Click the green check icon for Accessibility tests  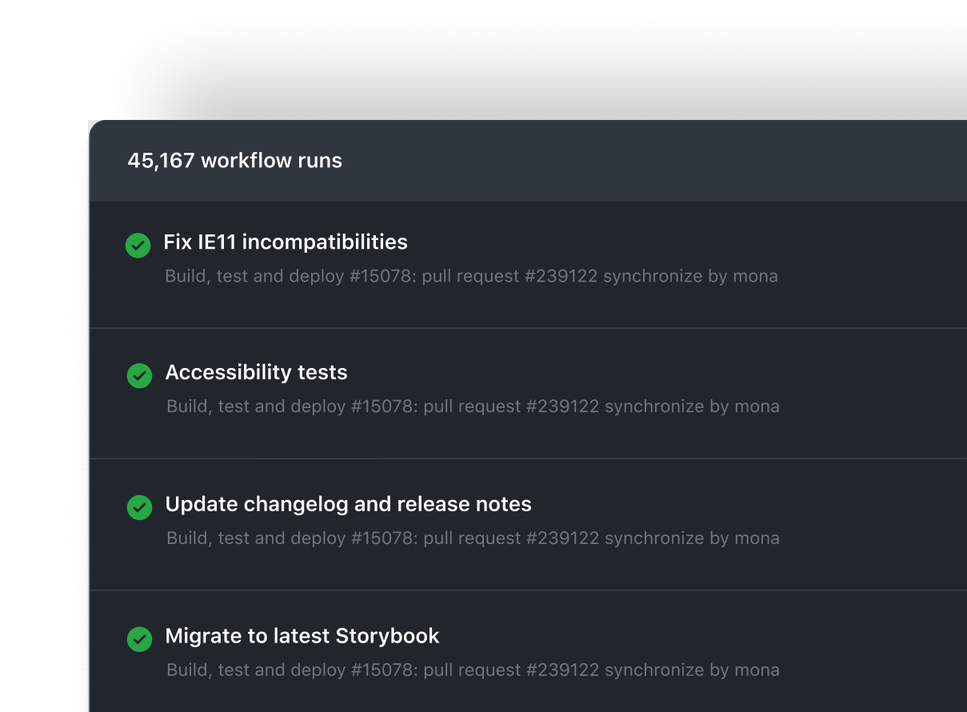tap(139, 375)
